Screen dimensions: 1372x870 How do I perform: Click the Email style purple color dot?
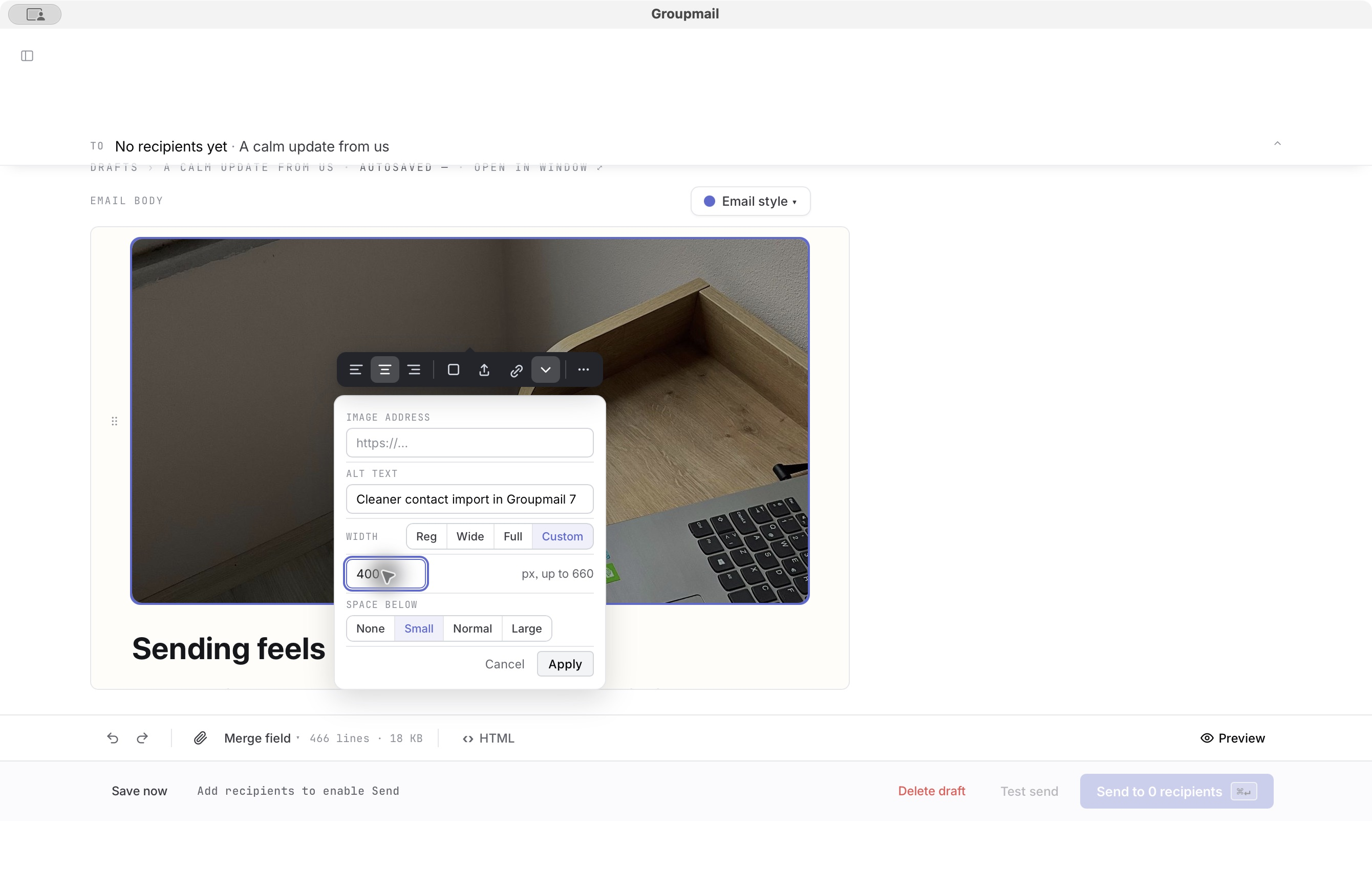(x=710, y=201)
